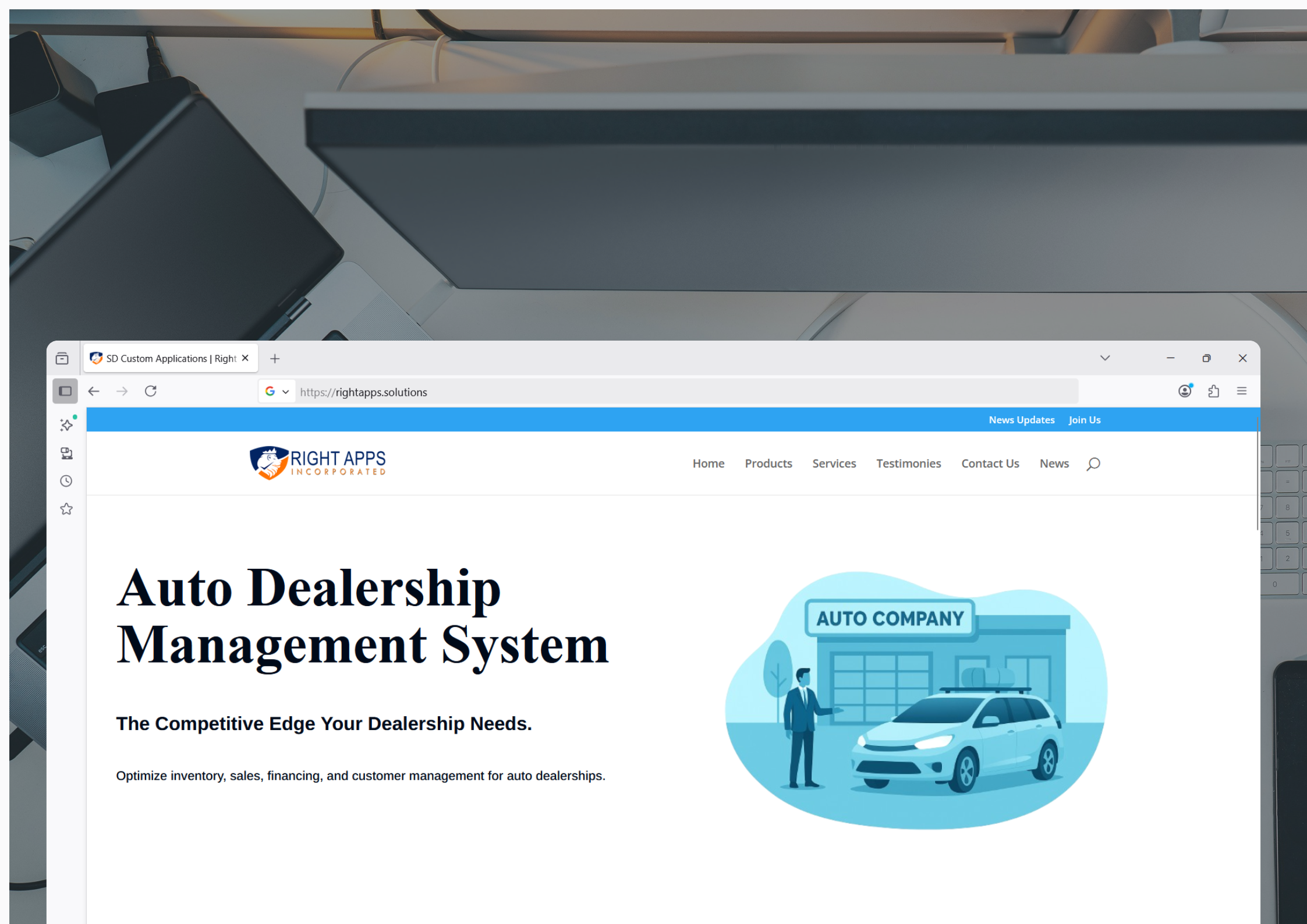
Task: Open the list all tabs chevron
Action: click(x=1105, y=358)
